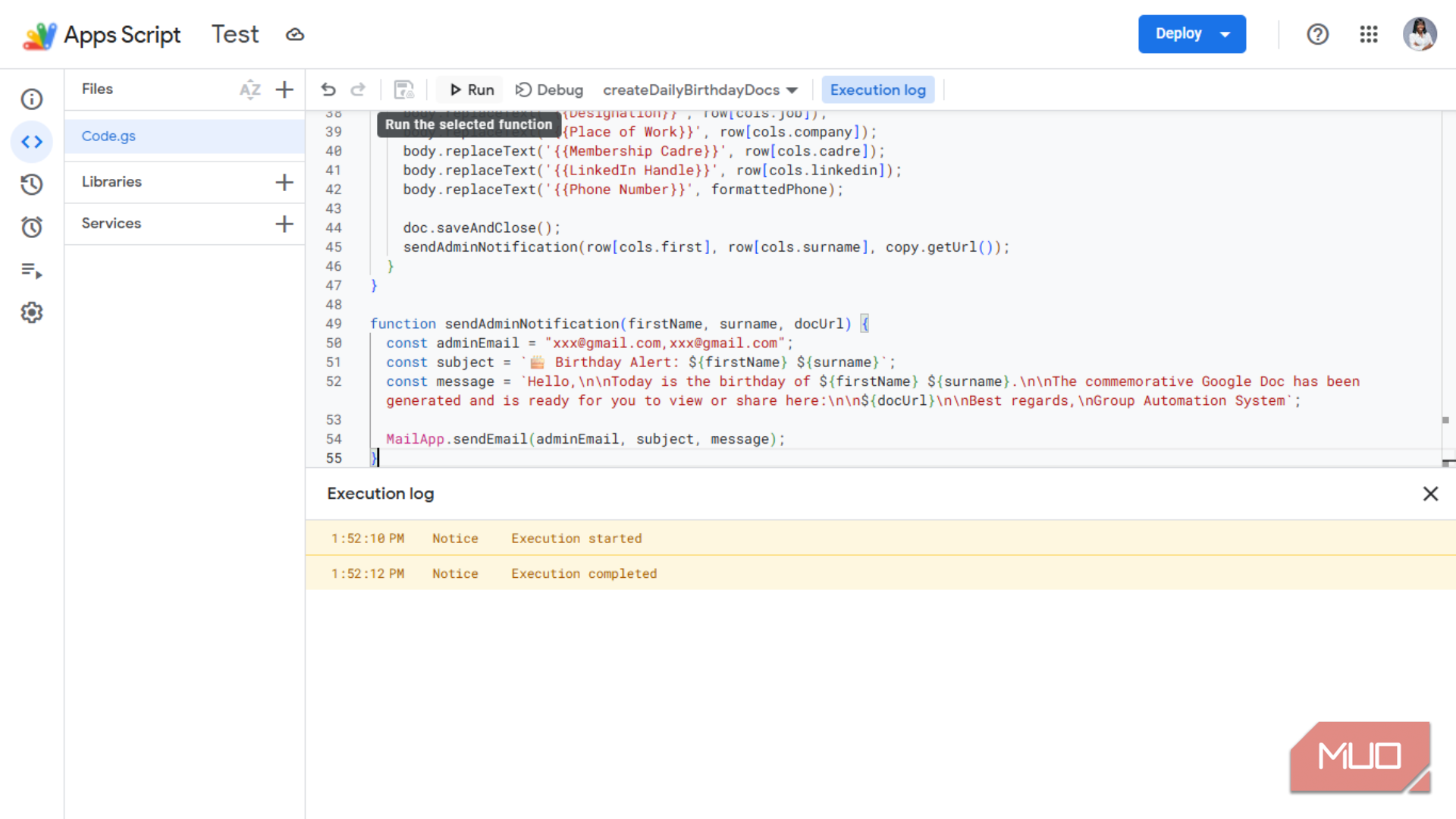Click the function sendAdminNotification declaration

(x=619, y=324)
